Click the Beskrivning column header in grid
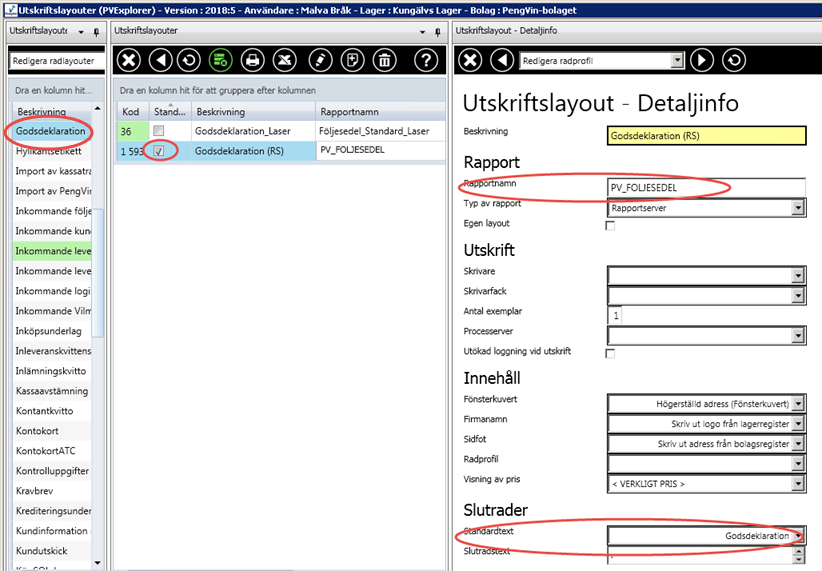Screen dimensions: 822x571 pos(252,111)
